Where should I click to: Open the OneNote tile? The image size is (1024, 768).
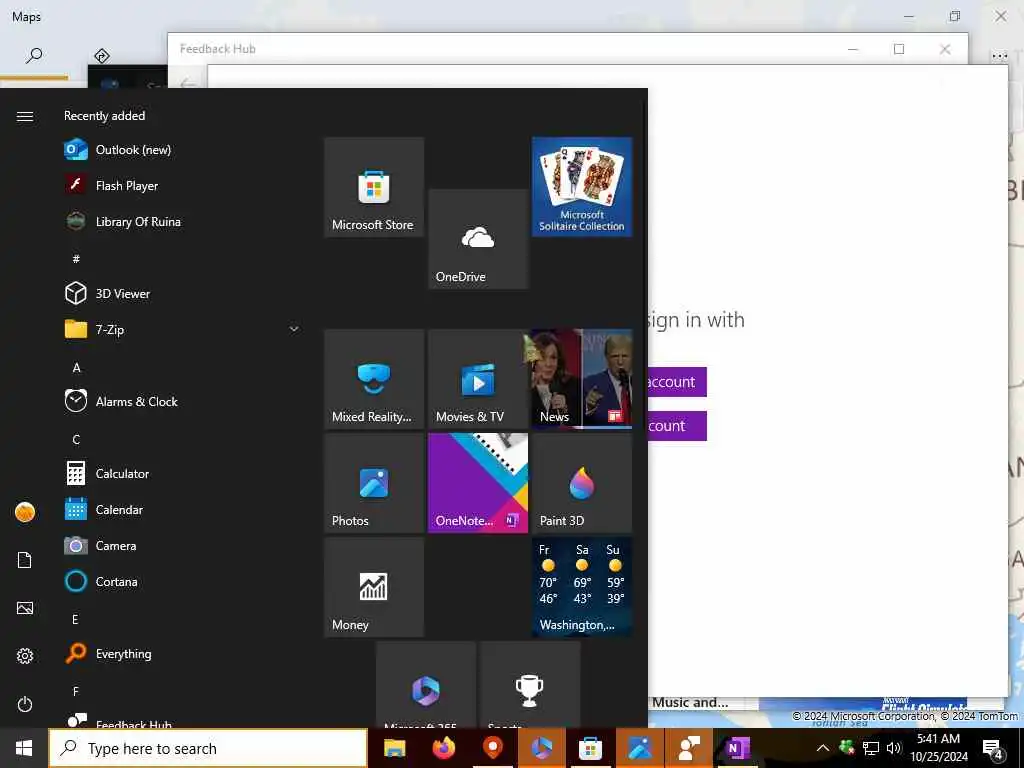click(478, 483)
